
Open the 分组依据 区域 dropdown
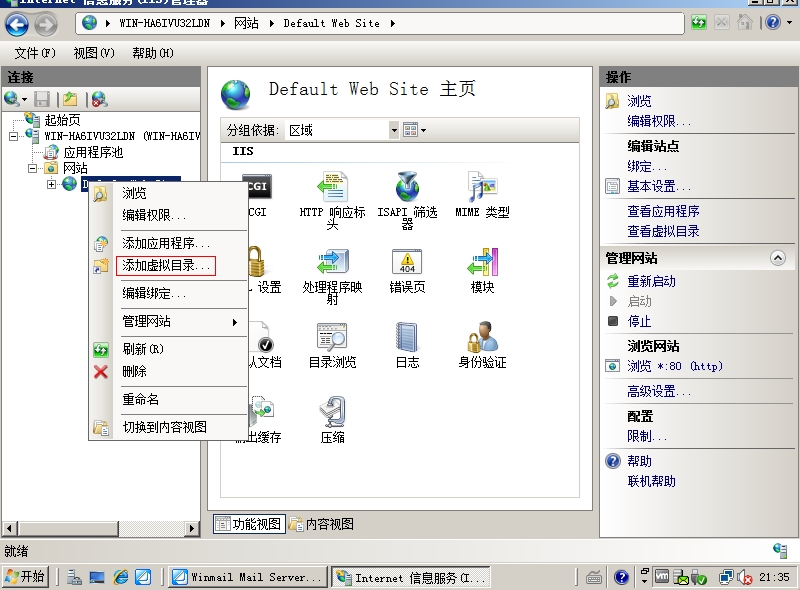click(x=393, y=130)
